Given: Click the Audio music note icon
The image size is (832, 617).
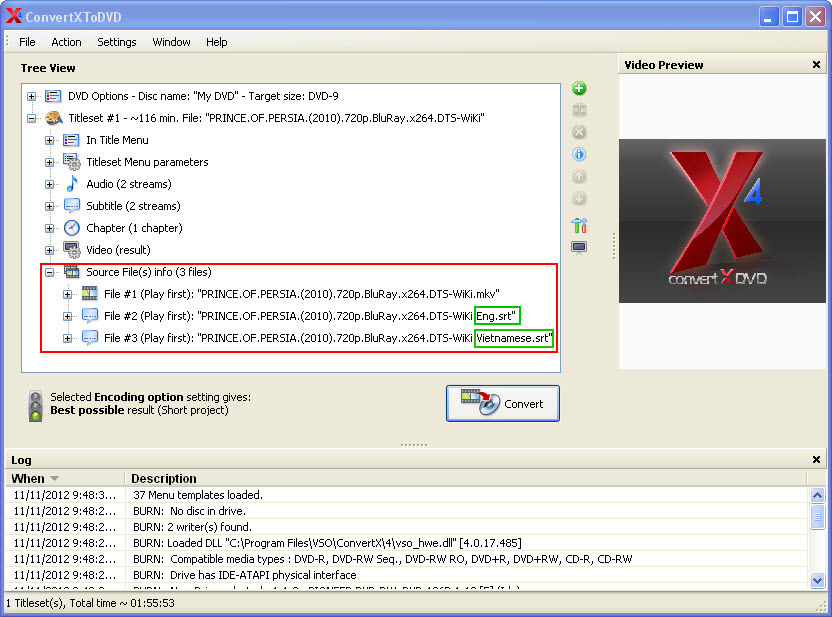Looking at the screenshot, I should (x=72, y=184).
